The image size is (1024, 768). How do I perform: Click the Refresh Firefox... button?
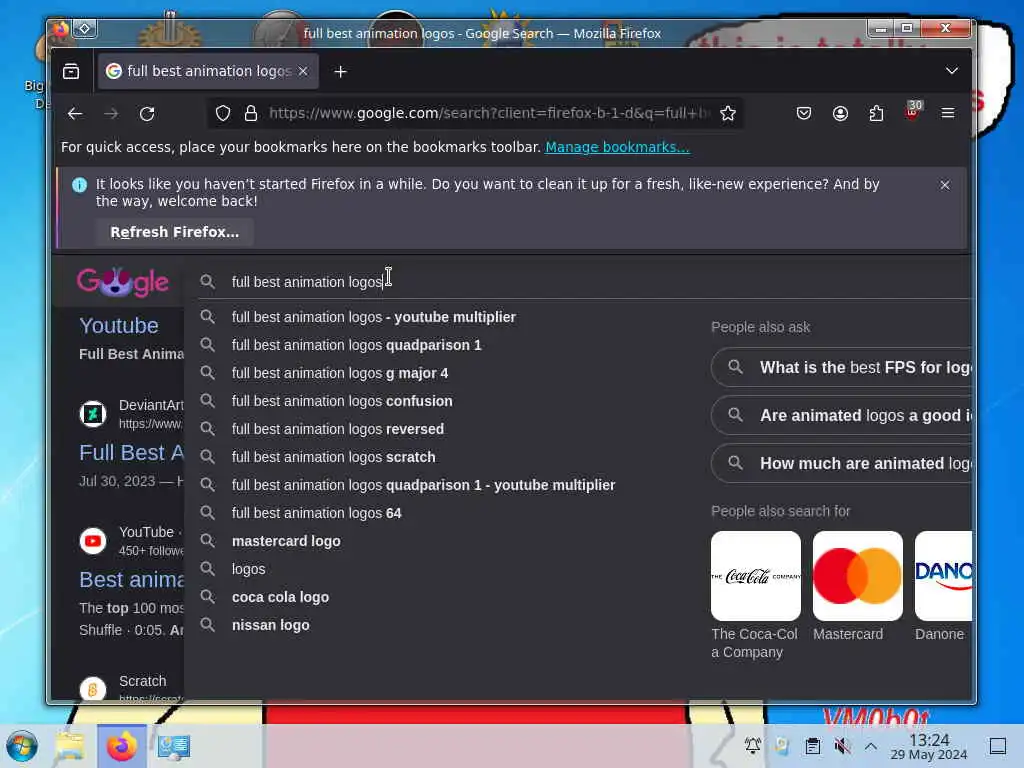[174, 232]
